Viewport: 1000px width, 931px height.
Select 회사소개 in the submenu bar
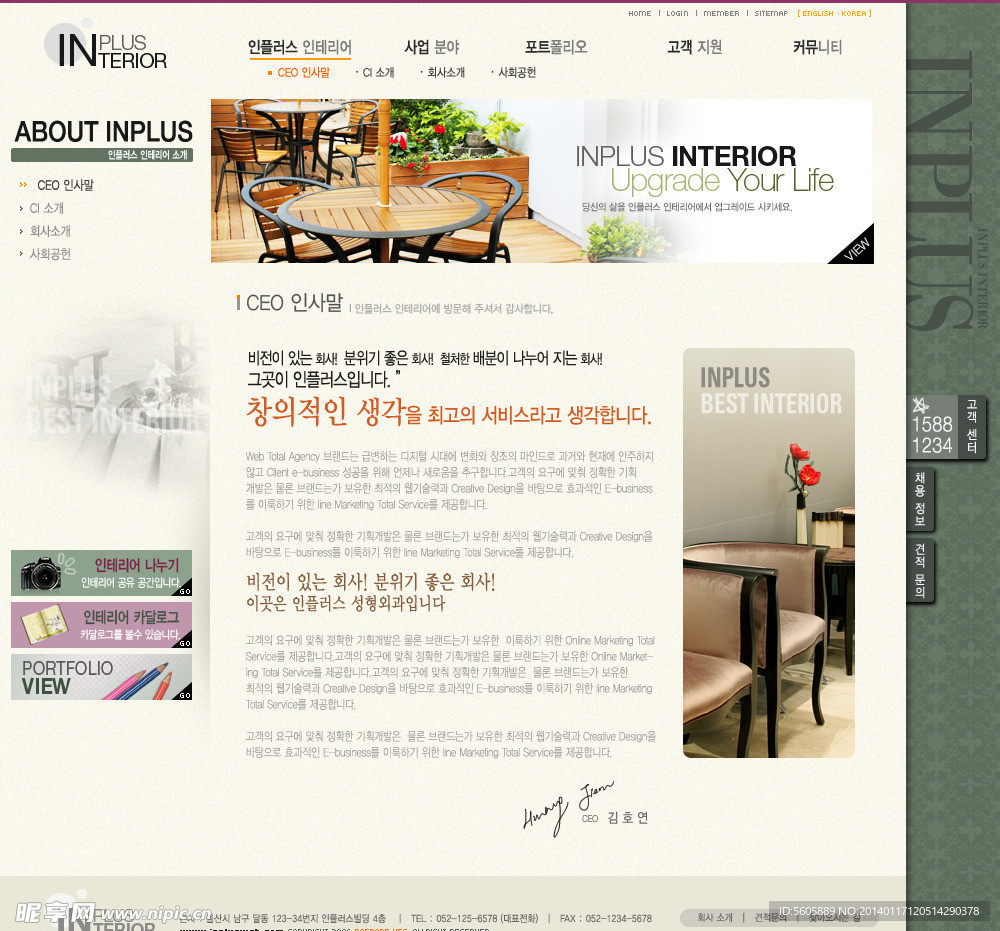pos(446,73)
